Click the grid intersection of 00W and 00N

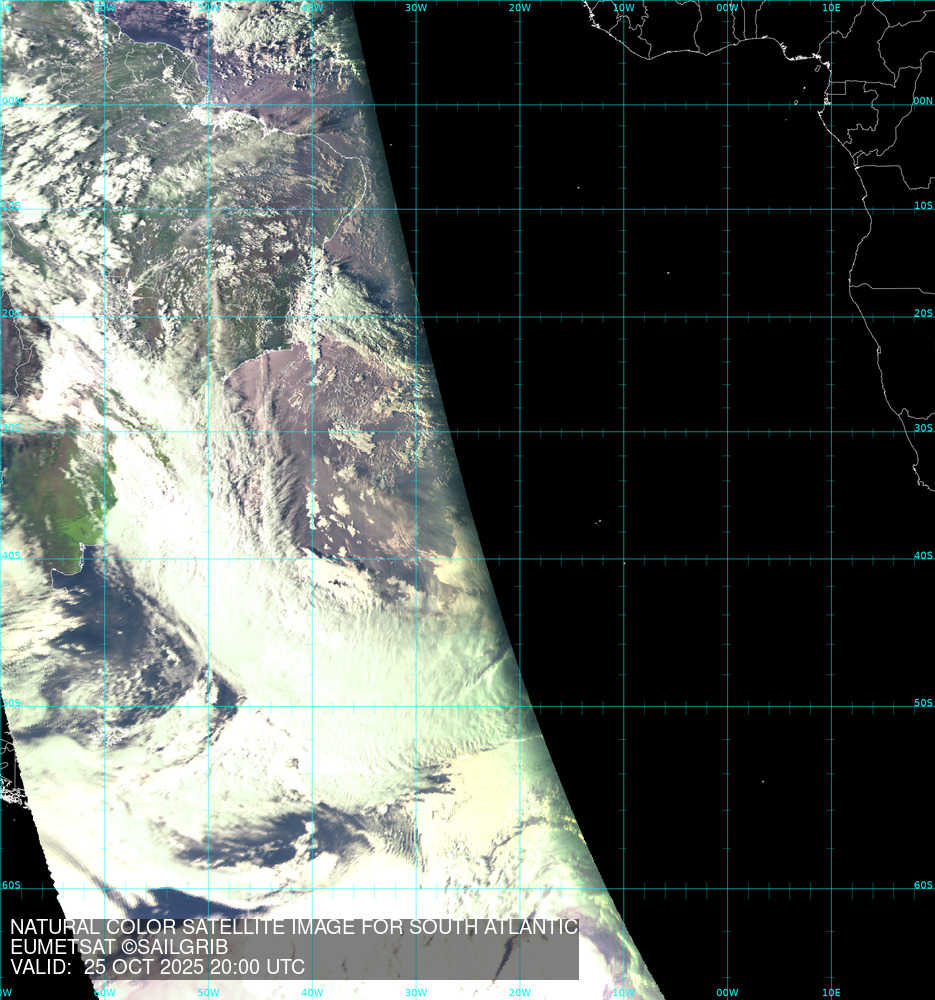[x=728, y=105]
